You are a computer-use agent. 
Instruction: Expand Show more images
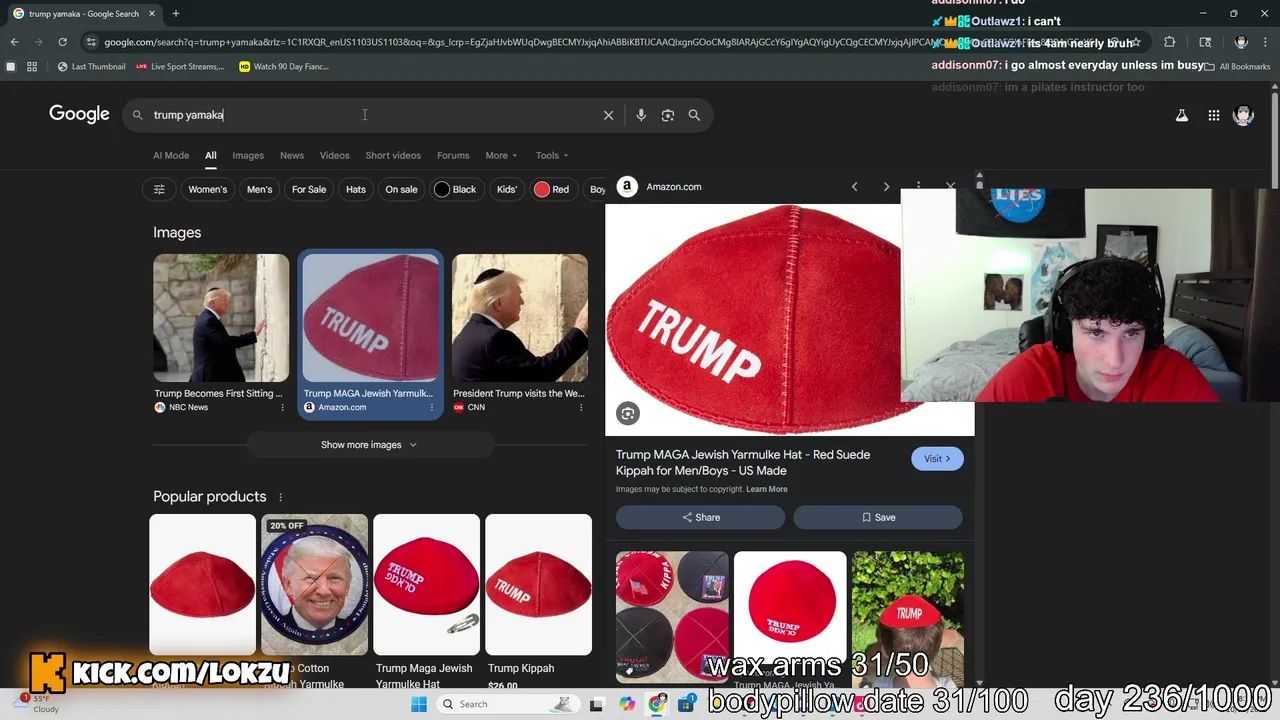pyautogui.click(x=369, y=445)
